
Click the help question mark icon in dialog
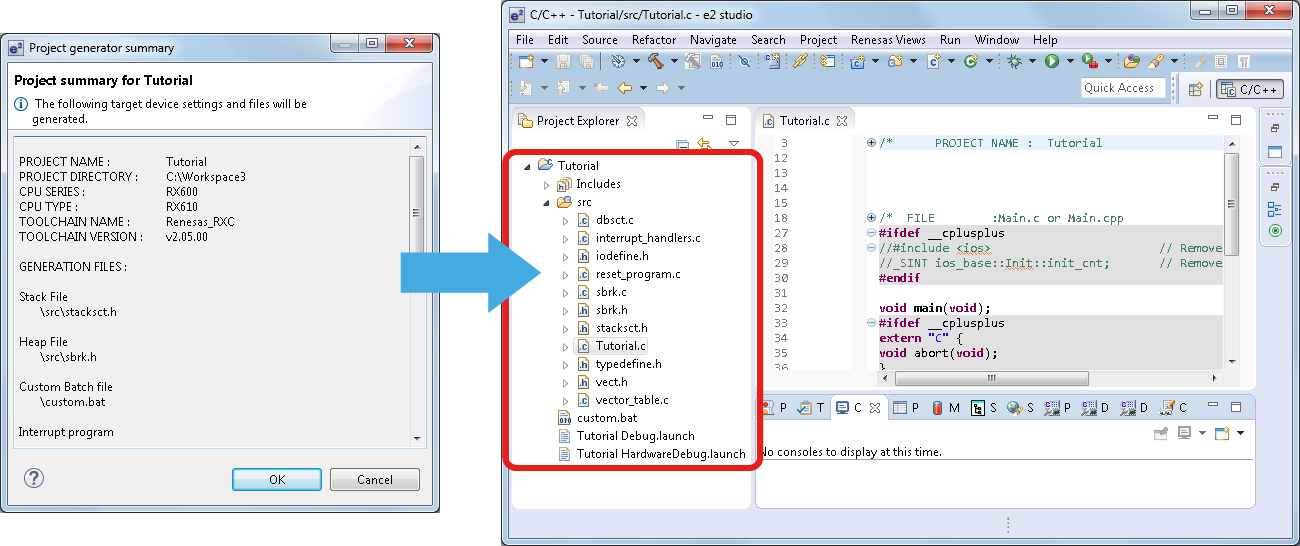[34, 479]
